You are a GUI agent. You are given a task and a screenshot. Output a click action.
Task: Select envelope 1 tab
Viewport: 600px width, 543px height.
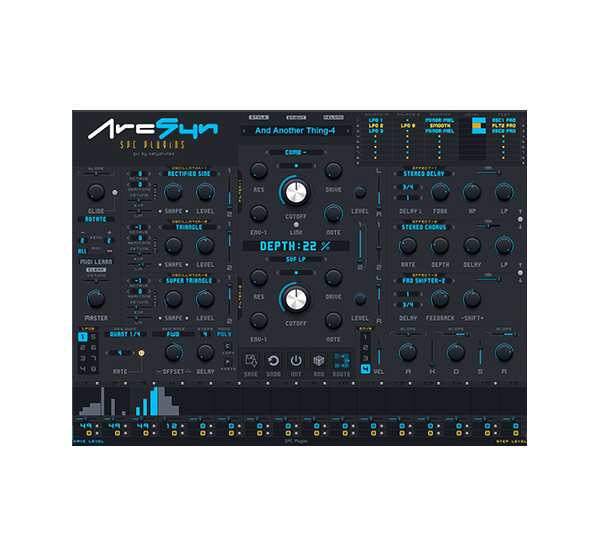point(365,337)
